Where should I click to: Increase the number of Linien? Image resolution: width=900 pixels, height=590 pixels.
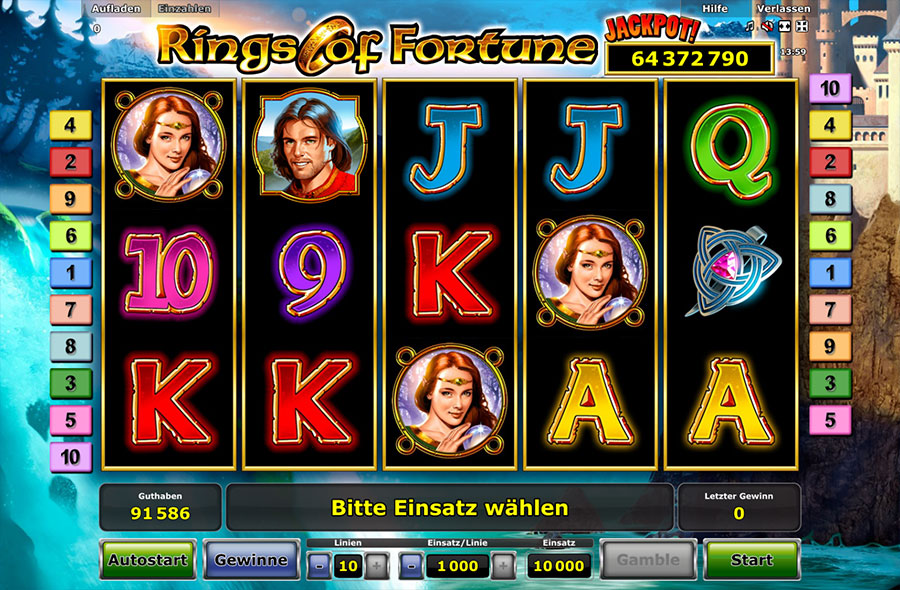377,566
